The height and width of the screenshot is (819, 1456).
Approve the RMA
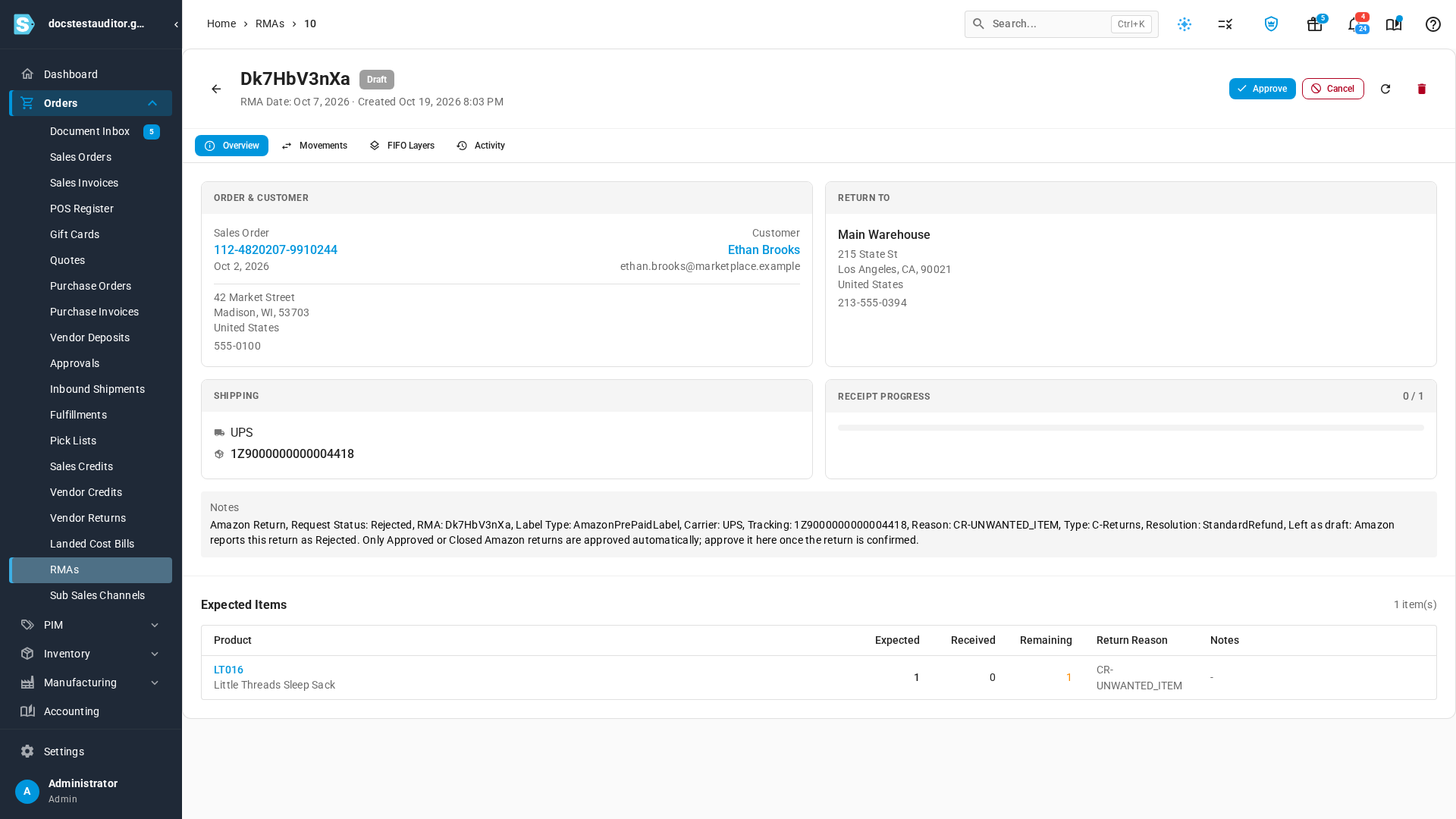tap(1263, 89)
